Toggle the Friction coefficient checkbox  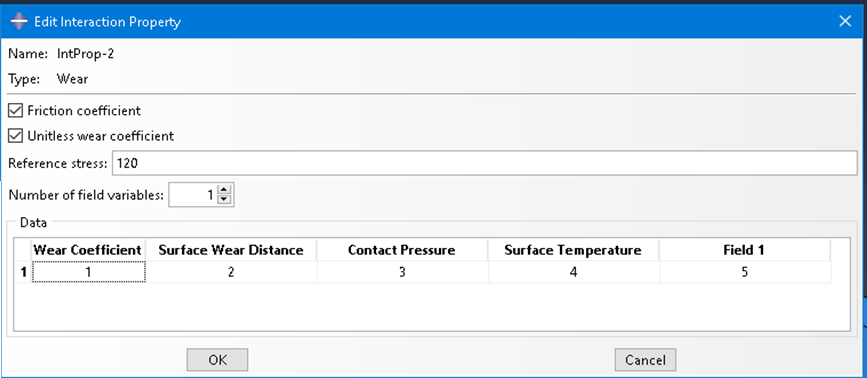pyautogui.click(x=15, y=111)
